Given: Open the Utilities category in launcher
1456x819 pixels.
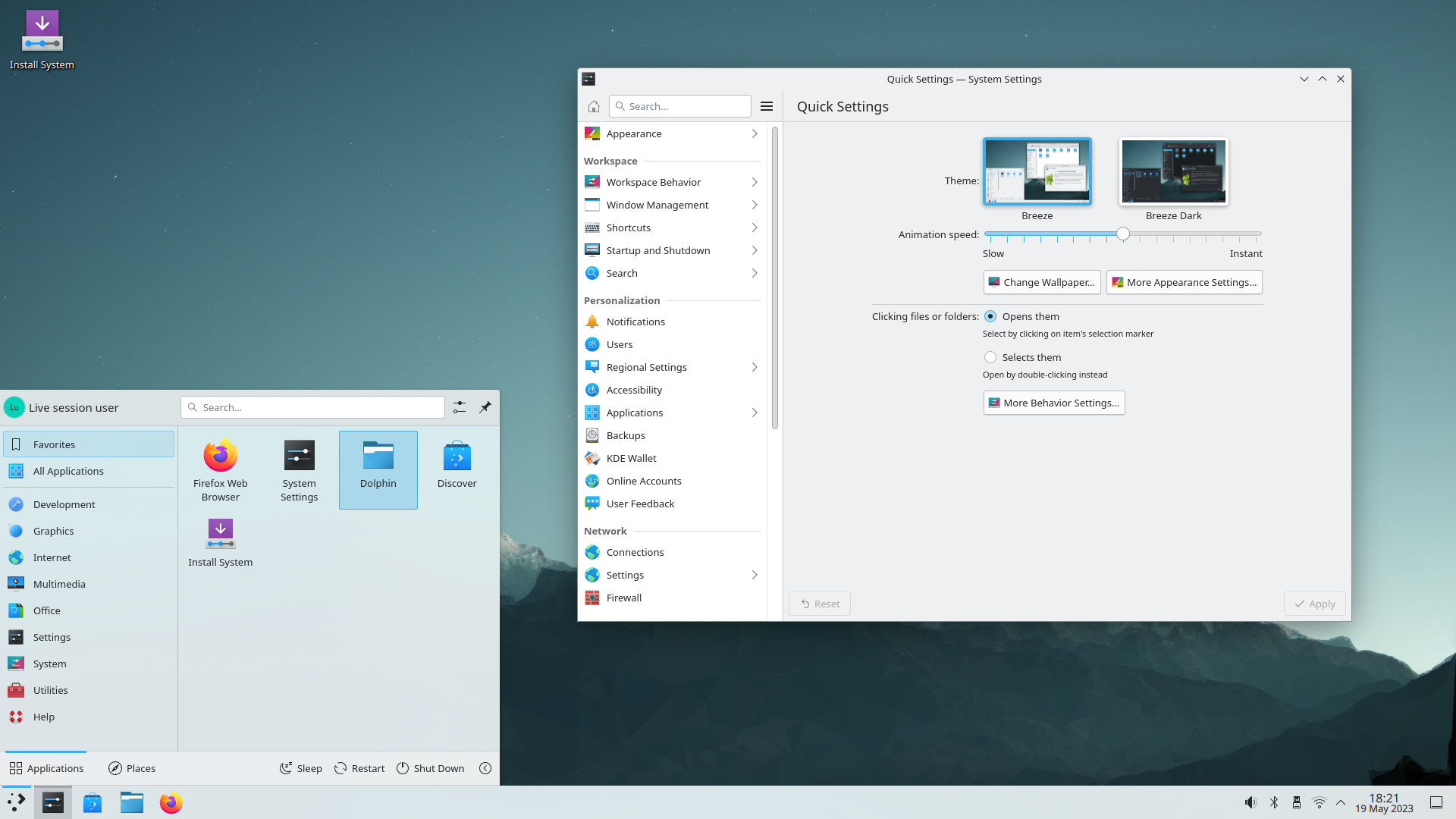Looking at the screenshot, I should [89, 690].
